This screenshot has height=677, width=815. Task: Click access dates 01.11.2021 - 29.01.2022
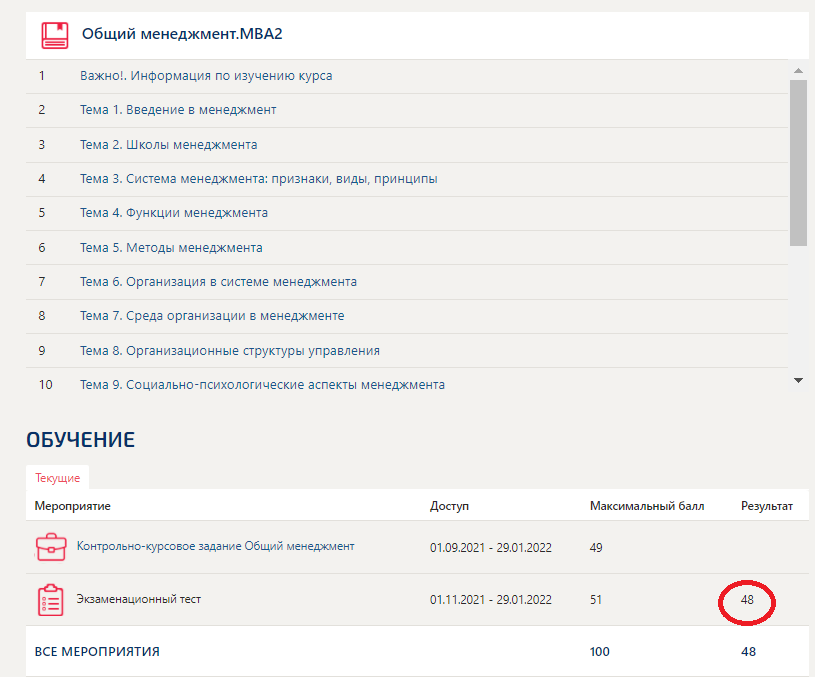(491, 600)
